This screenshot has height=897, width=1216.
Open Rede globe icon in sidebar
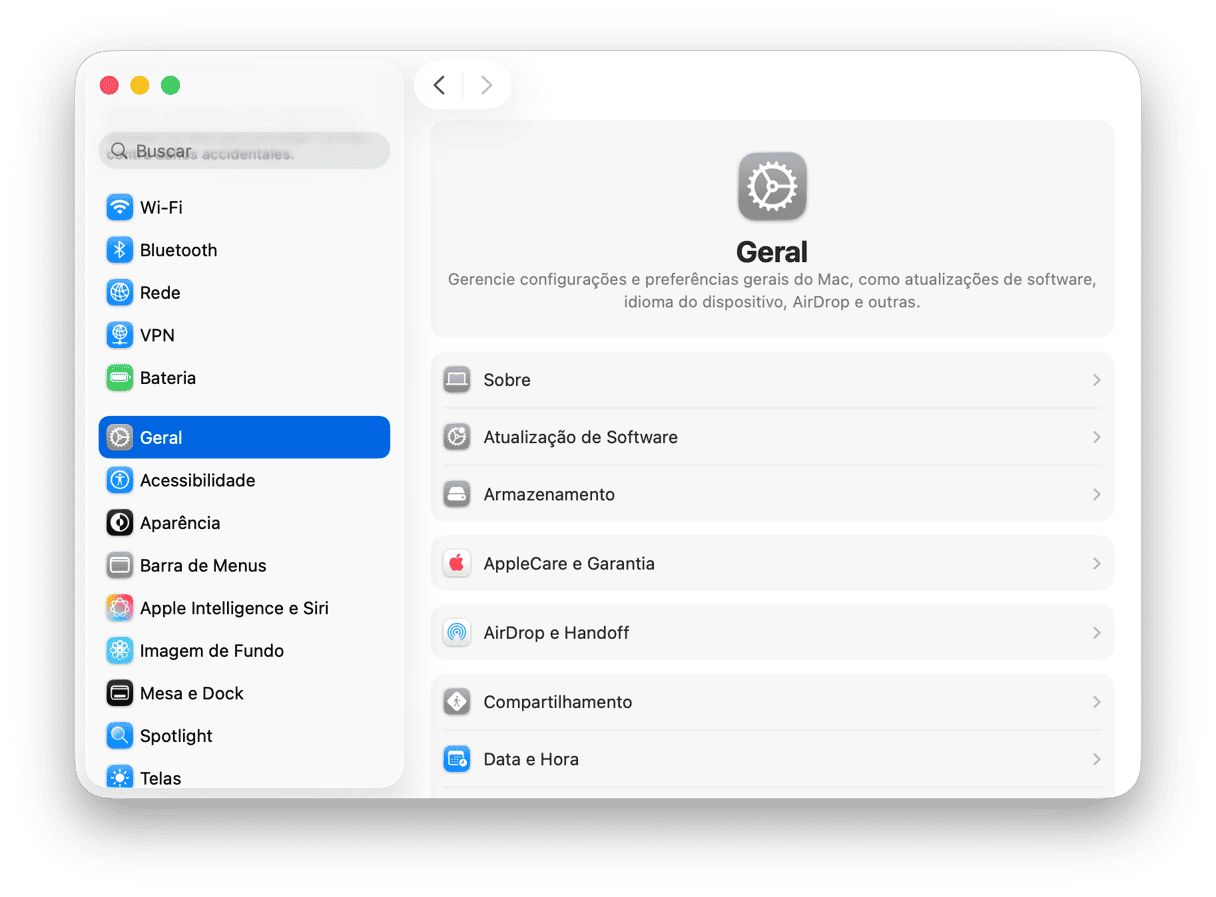120,293
